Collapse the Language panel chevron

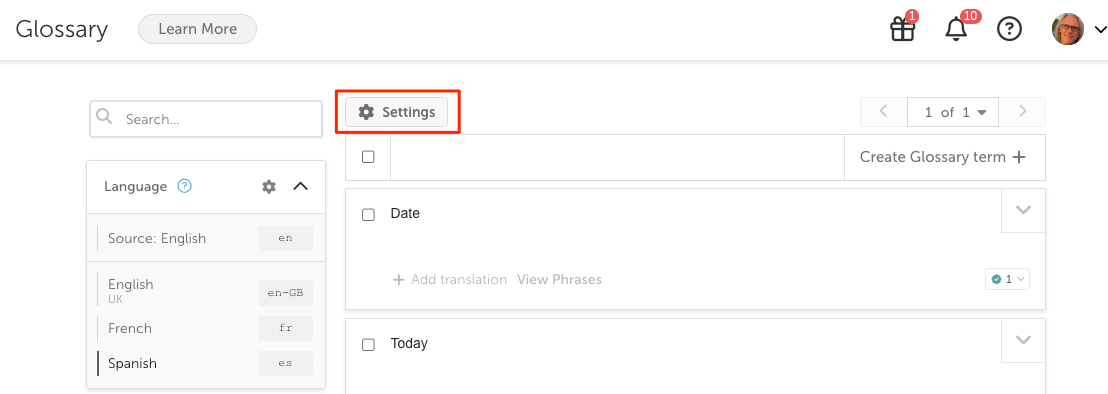[300, 186]
